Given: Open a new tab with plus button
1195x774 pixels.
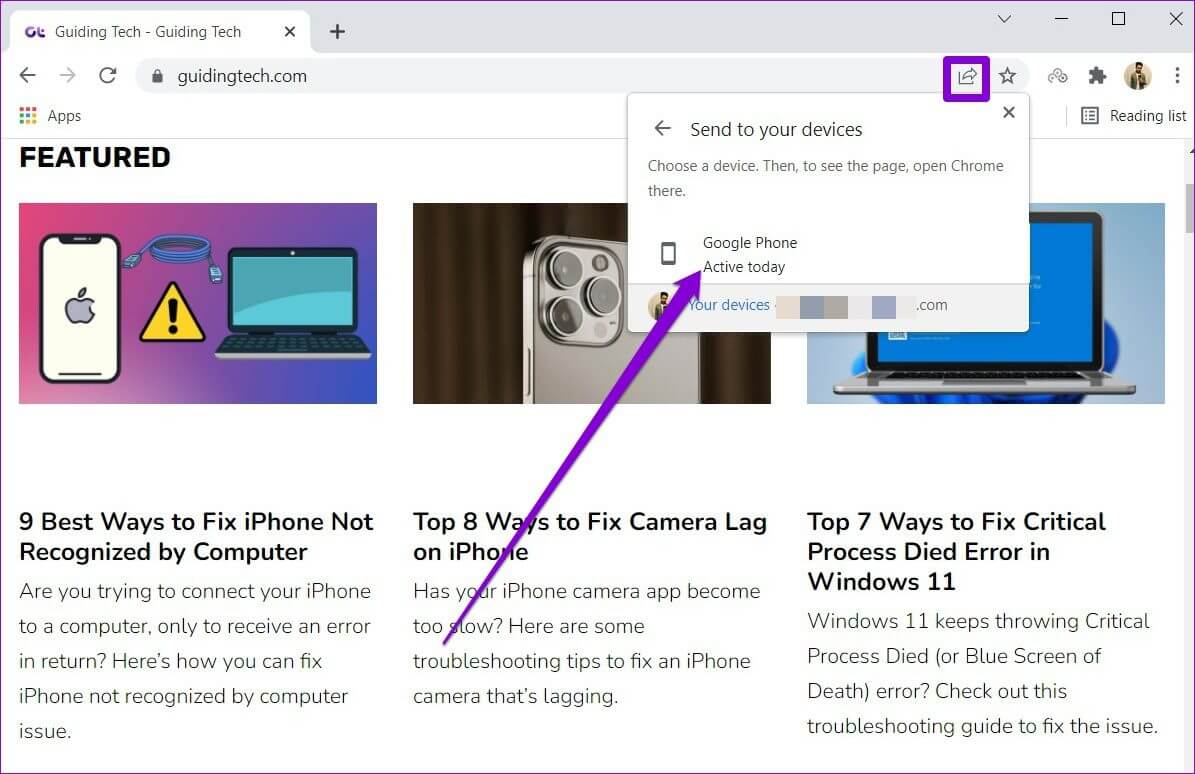Looking at the screenshot, I should tap(338, 32).
